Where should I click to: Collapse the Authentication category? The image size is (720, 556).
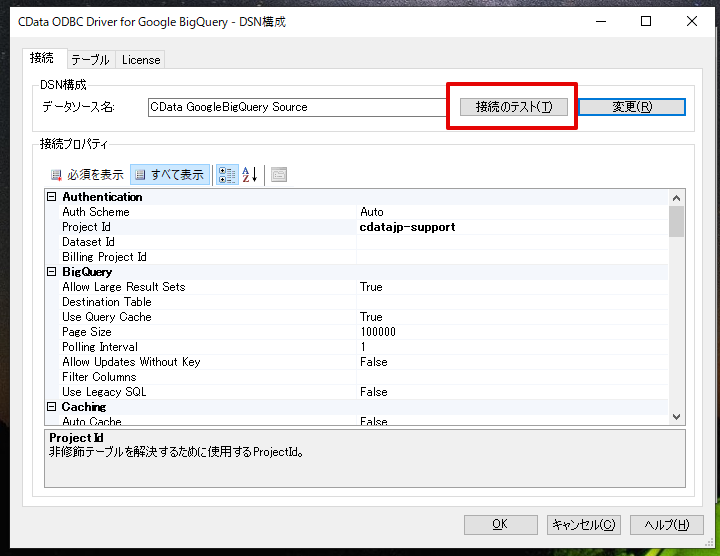point(52,197)
